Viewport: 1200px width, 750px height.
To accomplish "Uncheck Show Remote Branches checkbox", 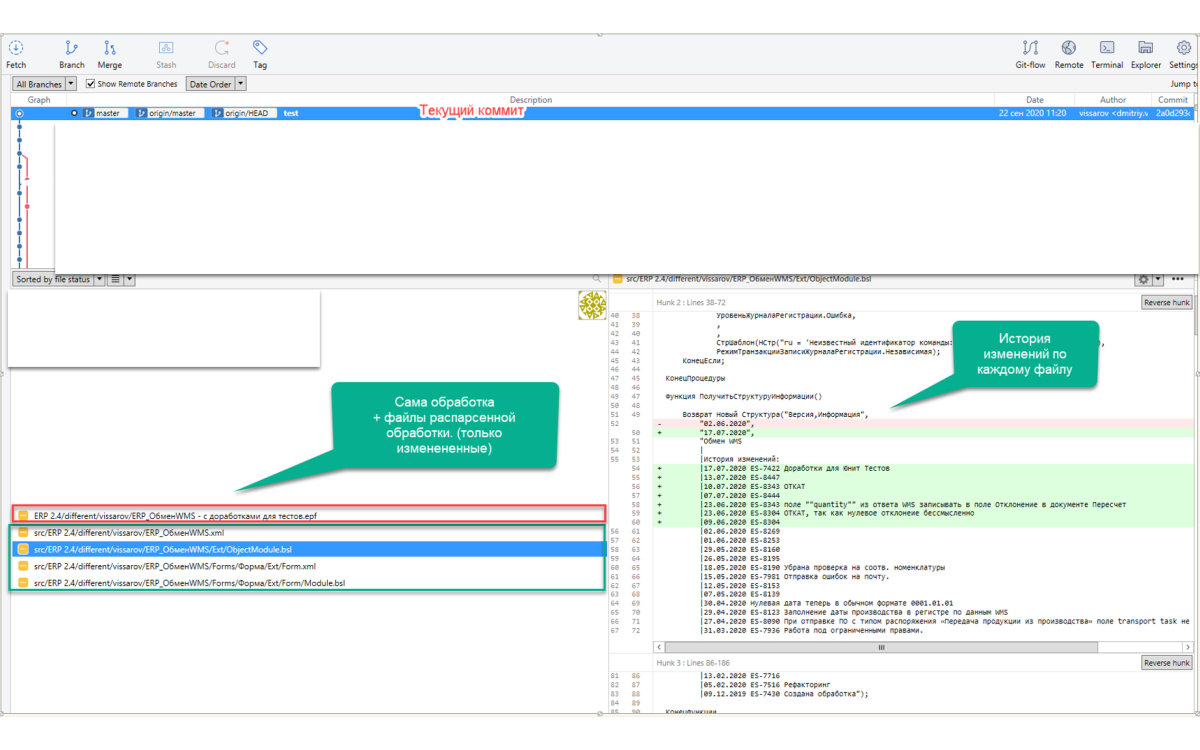I will pos(91,84).
